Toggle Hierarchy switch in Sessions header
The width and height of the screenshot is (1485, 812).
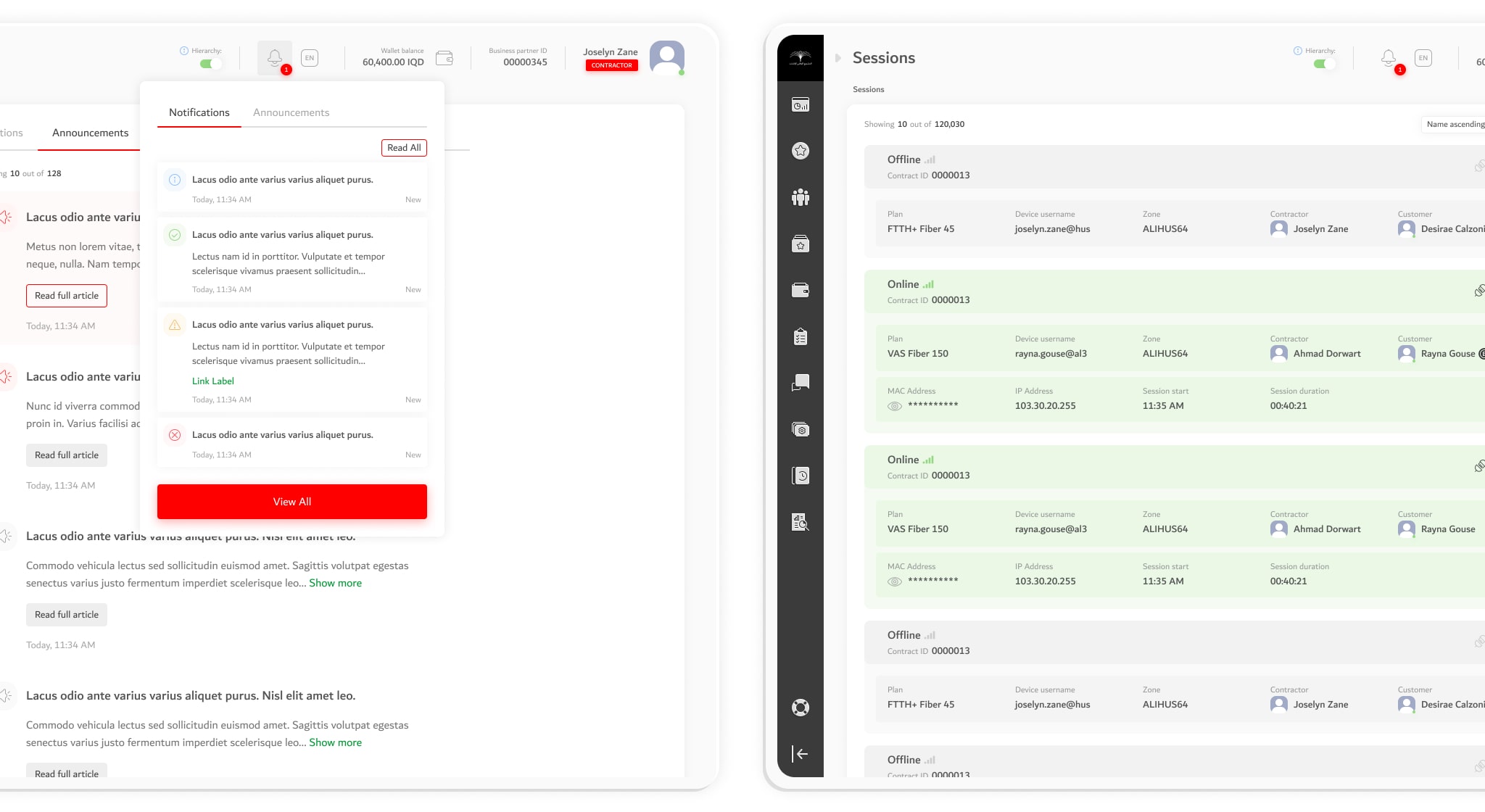tap(1323, 64)
